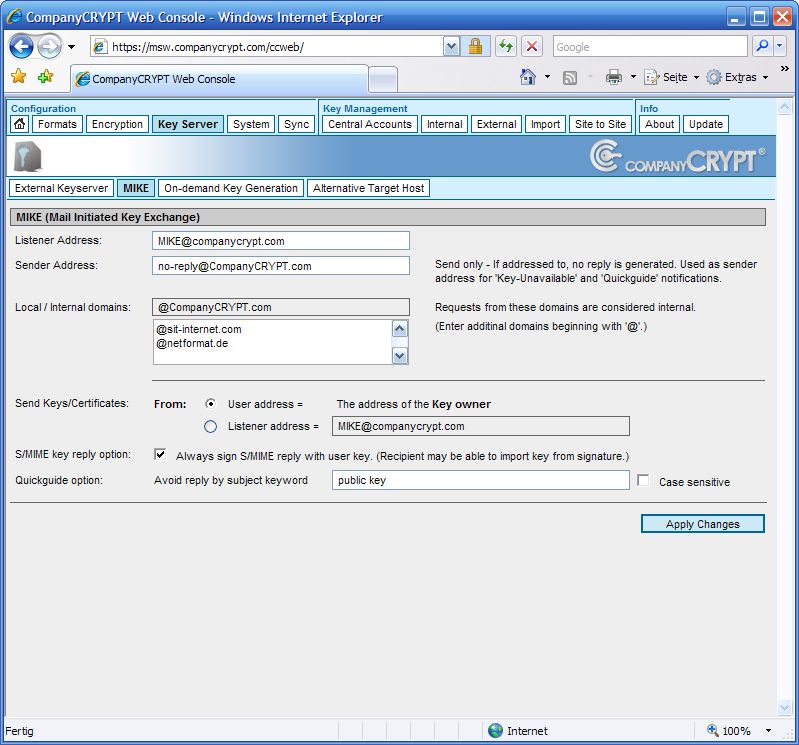Screen dimensions: 799x745
Task: Click the Apply Changes button
Action: 702,524
